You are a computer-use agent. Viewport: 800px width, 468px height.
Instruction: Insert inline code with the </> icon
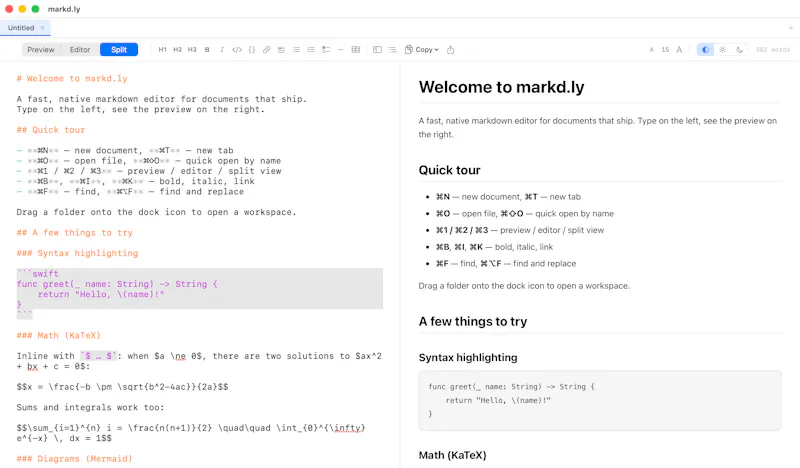coord(237,50)
